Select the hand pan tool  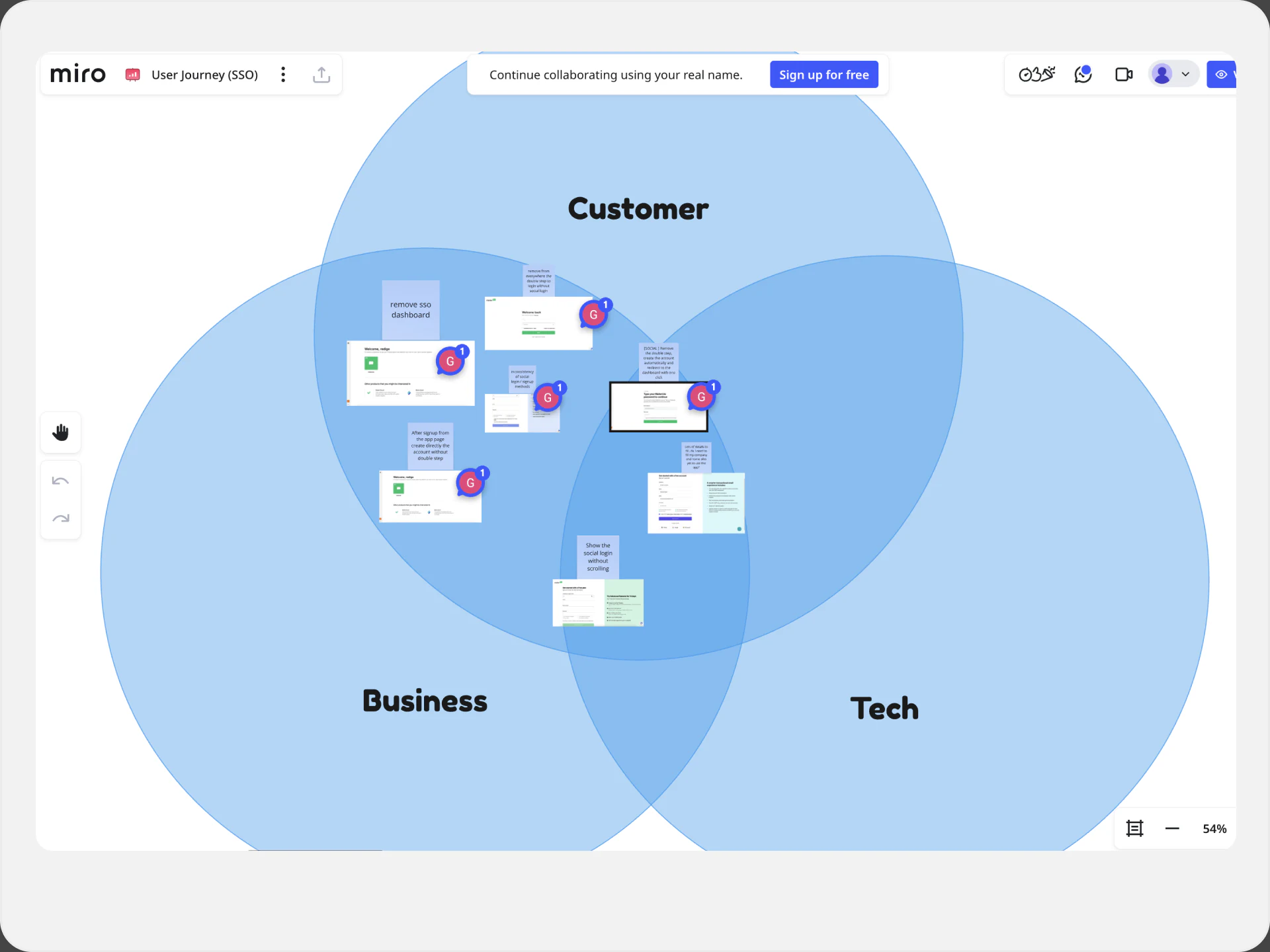(61, 432)
